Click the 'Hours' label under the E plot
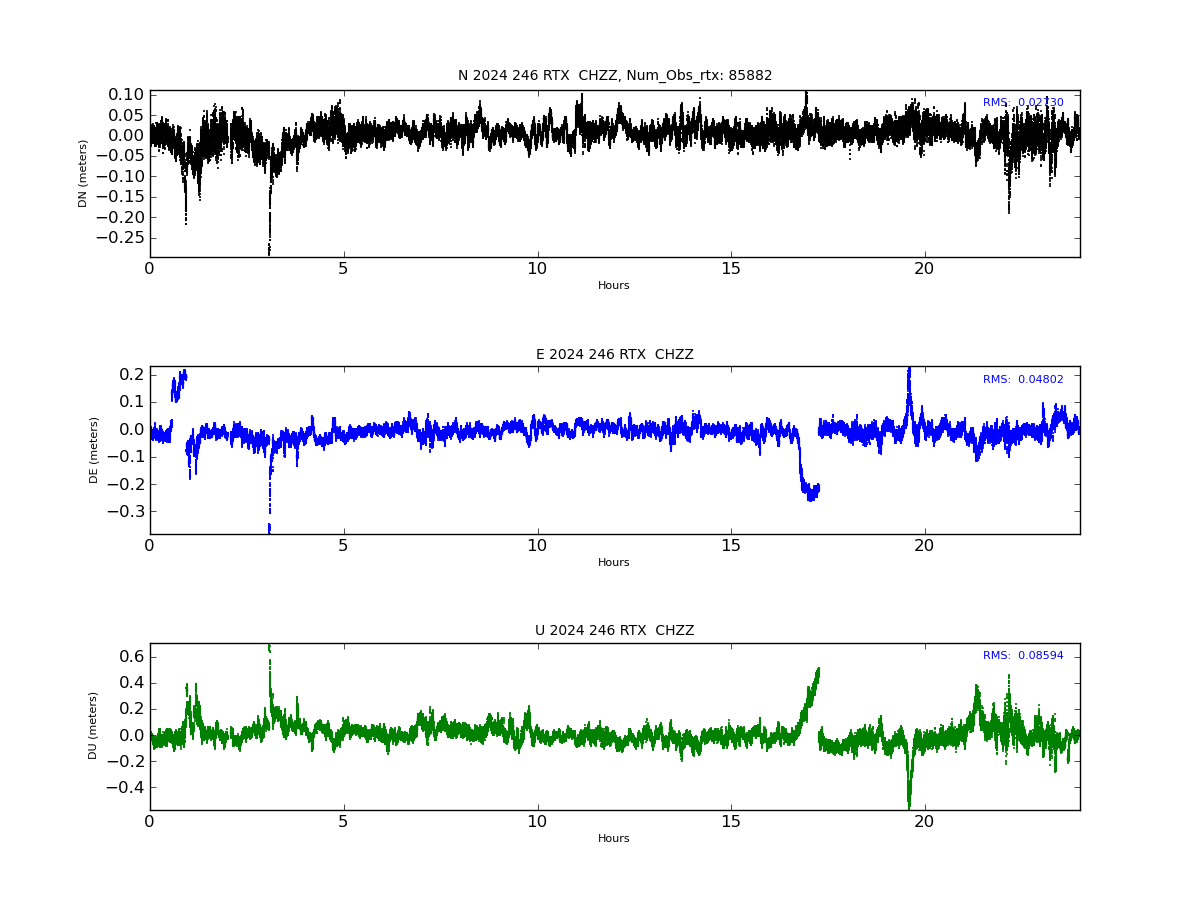1200x900 pixels. tap(614, 563)
